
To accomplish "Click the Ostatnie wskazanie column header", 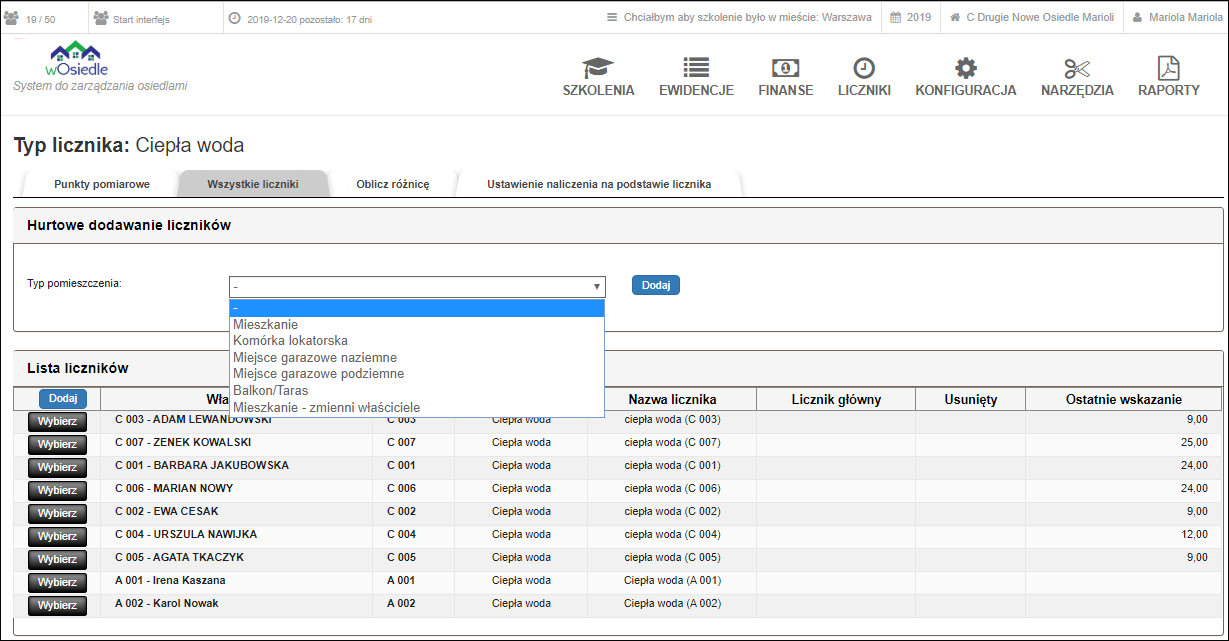I will coord(1124,399).
